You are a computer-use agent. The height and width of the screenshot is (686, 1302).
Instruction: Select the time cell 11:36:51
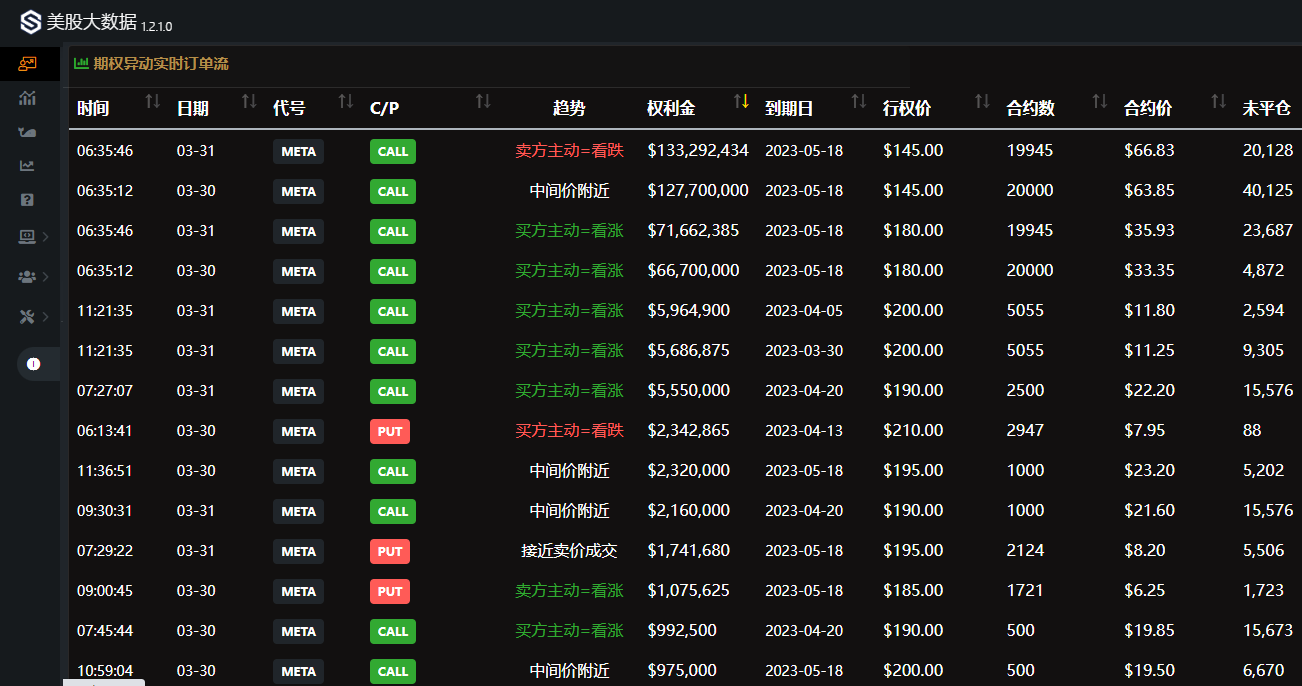(x=105, y=471)
